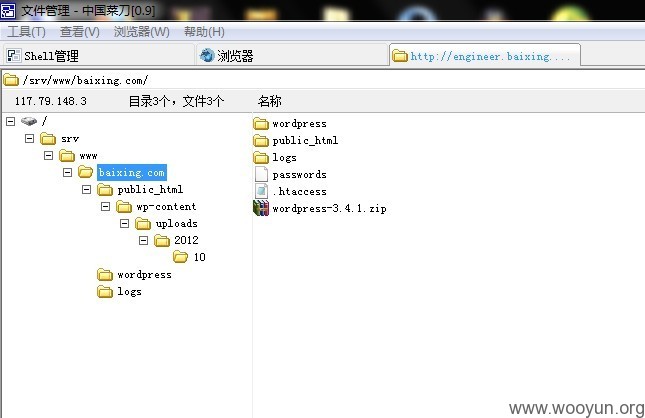
Task: Click uploads folder icon in tree
Action: pos(143,224)
